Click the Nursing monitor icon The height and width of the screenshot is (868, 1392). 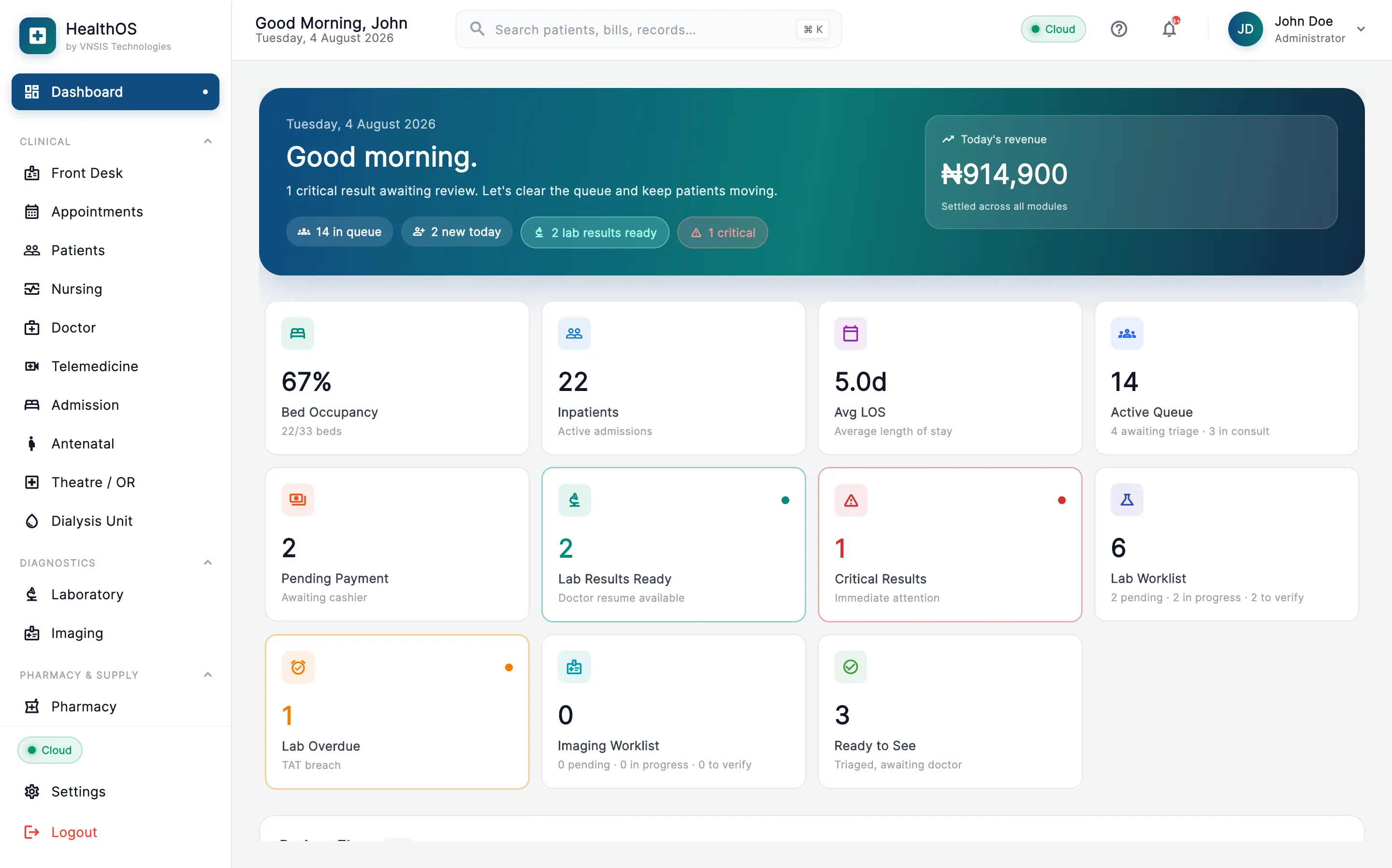pos(31,289)
